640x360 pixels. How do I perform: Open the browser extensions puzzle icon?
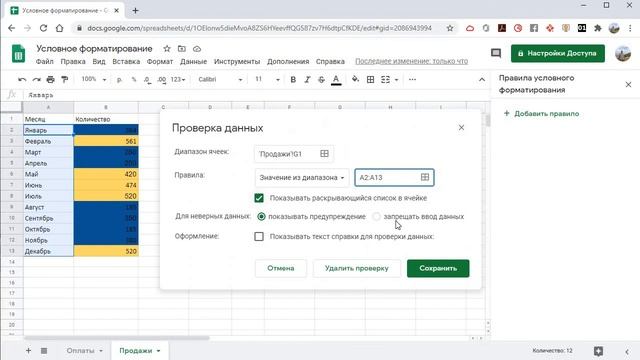[598, 28]
